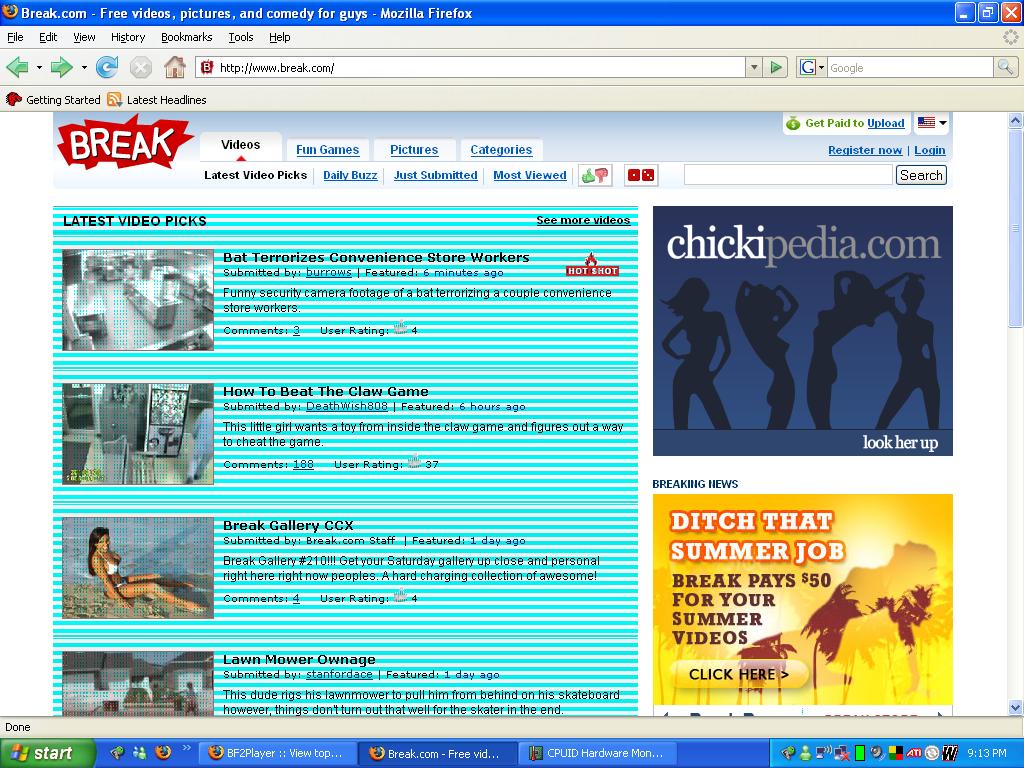
Task: Click the Google search input field
Action: coord(910,67)
